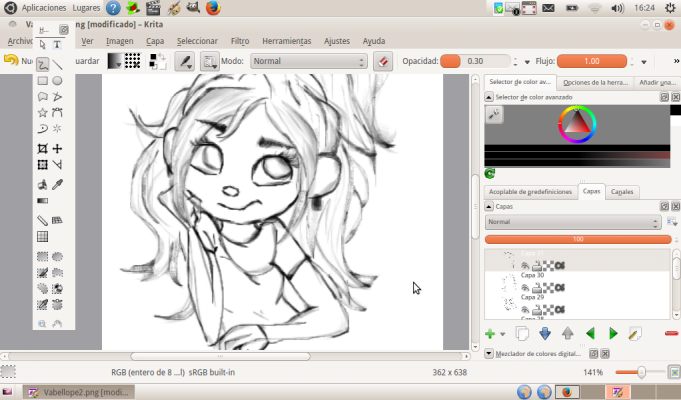Open the Modo blending mode dropdown
This screenshot has width=681, height=400.
309,61
